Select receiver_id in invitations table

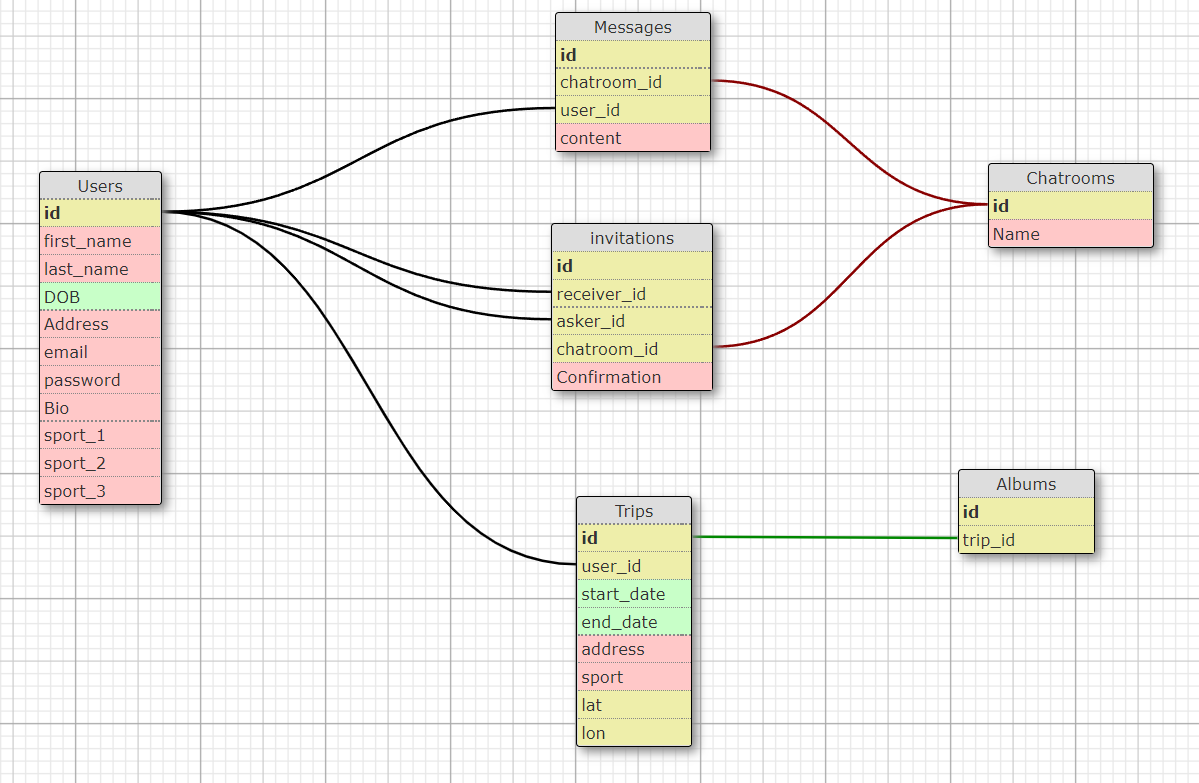pos(631,294)
